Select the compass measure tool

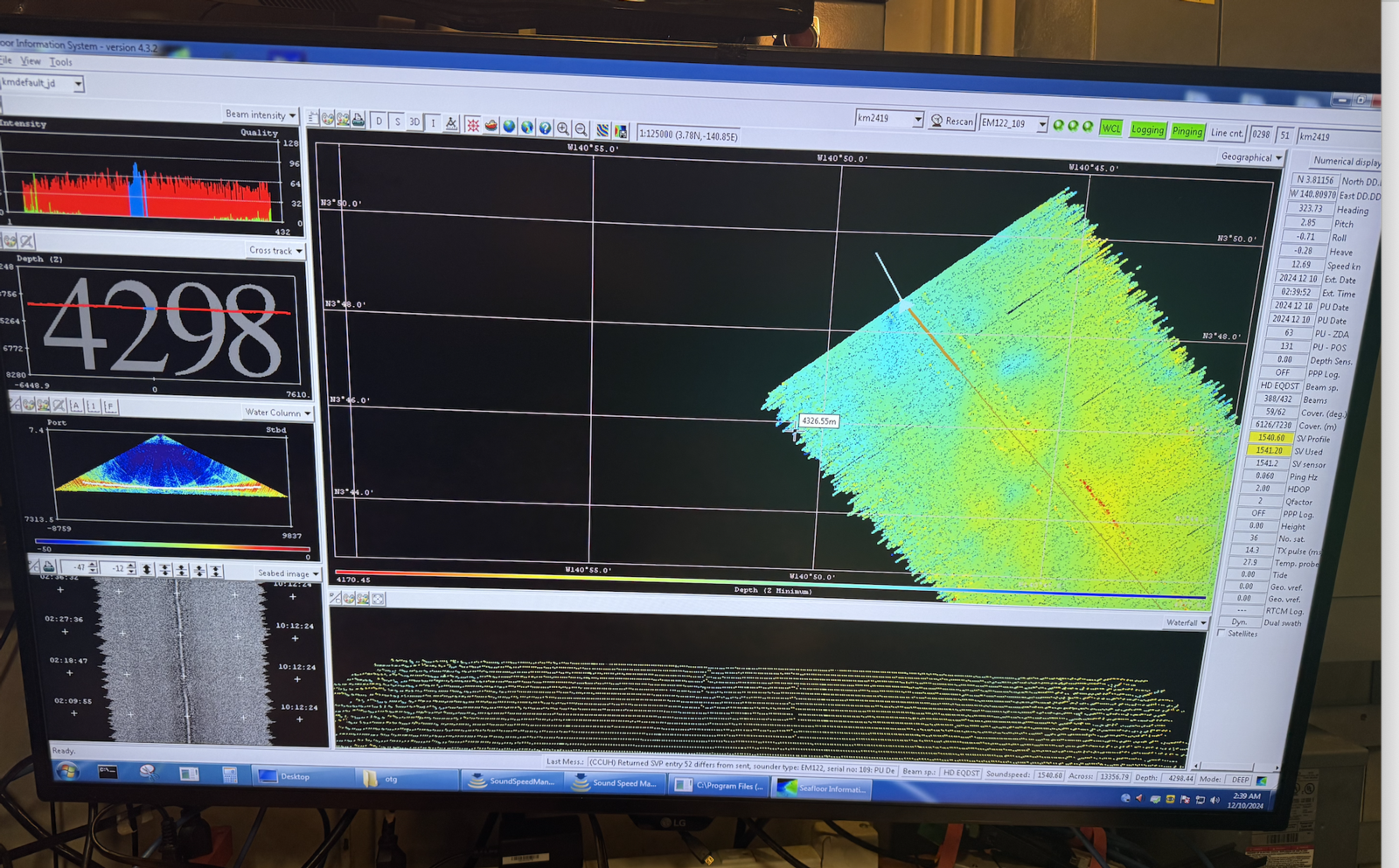tap(451, 123)
